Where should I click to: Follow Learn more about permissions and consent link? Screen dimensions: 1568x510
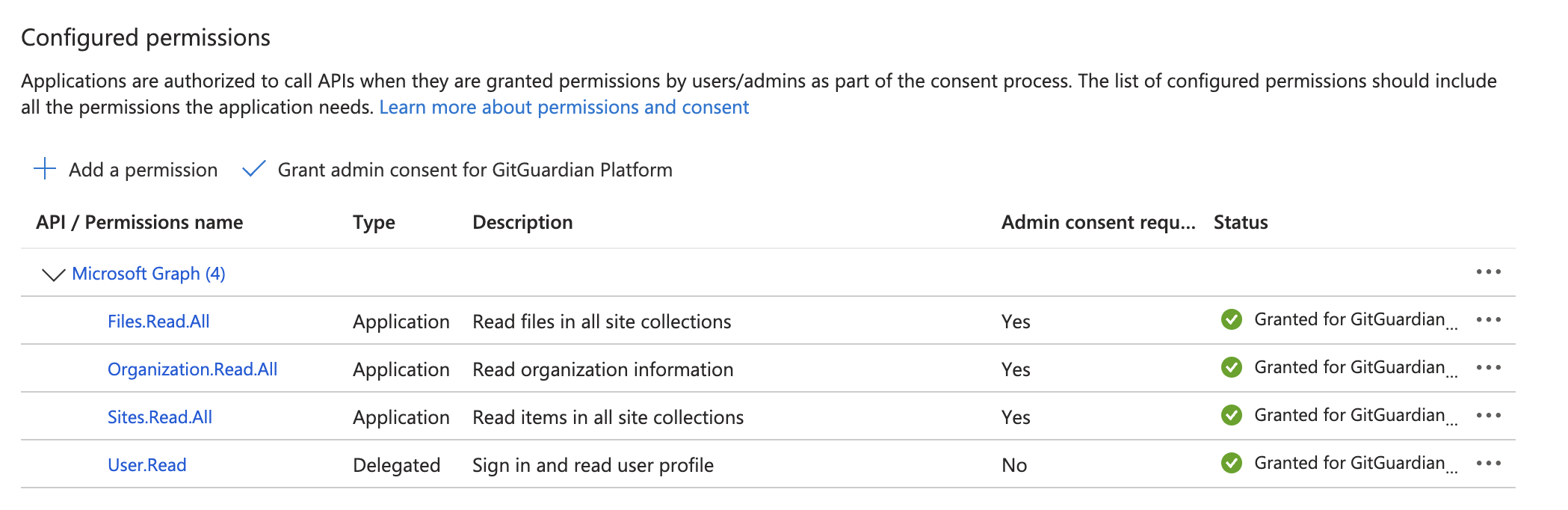[564, 108]
